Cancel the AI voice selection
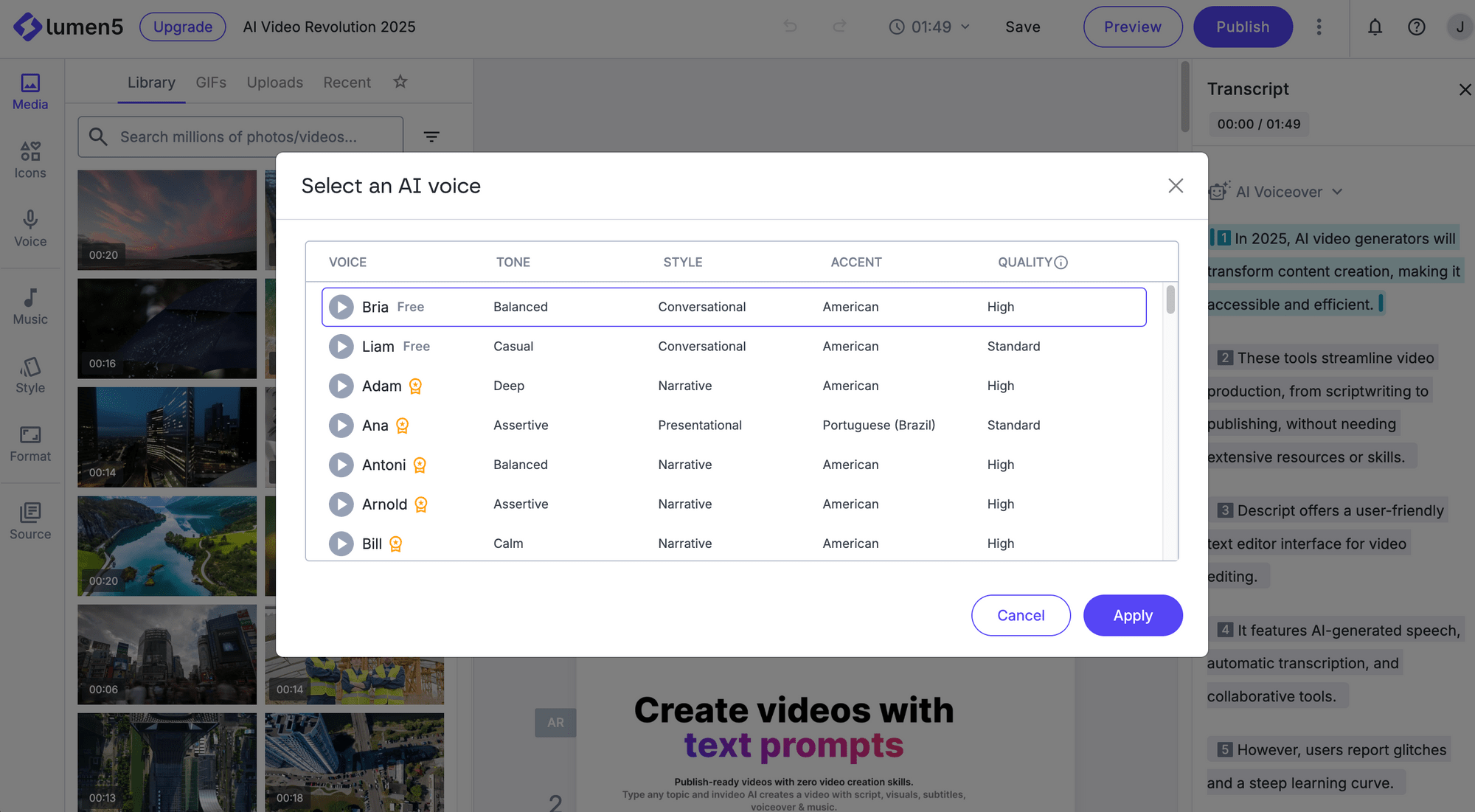Screen dimensions: 1475x812 tap(1020, 614)
